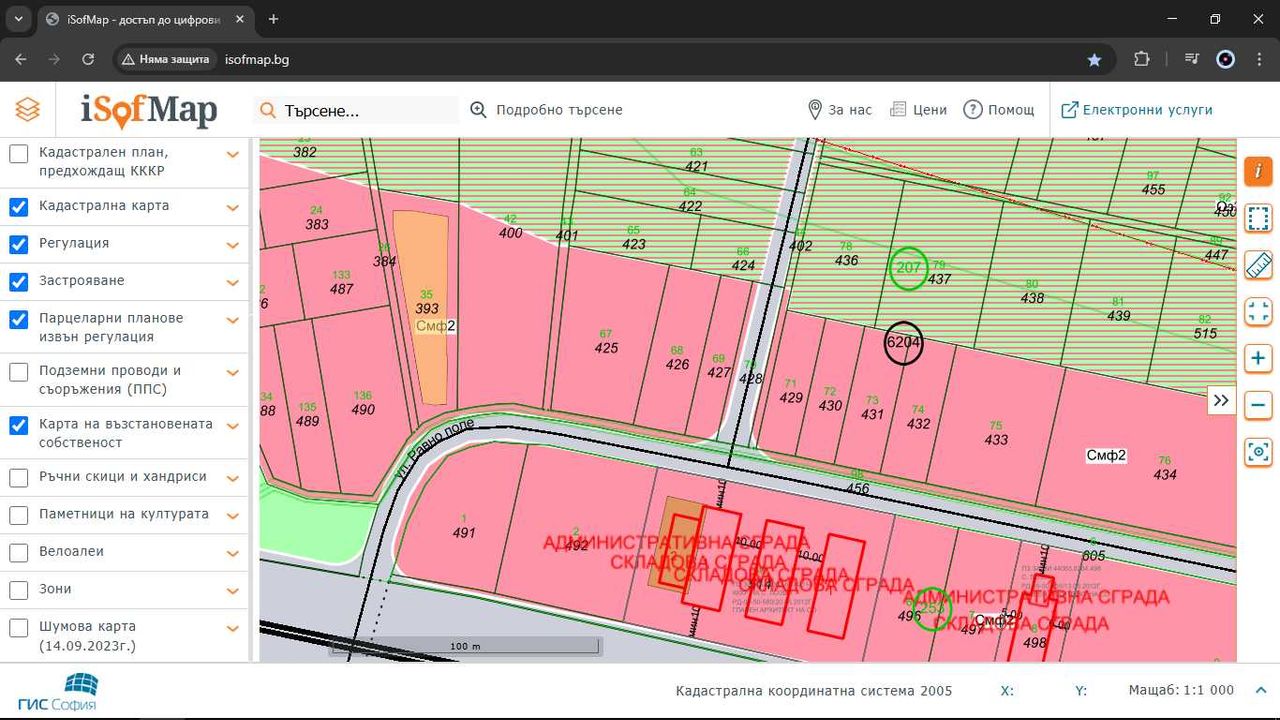Bookmark this page with star icon
The height and width of the screenshot is (720, 1280).
point(1094,59)
